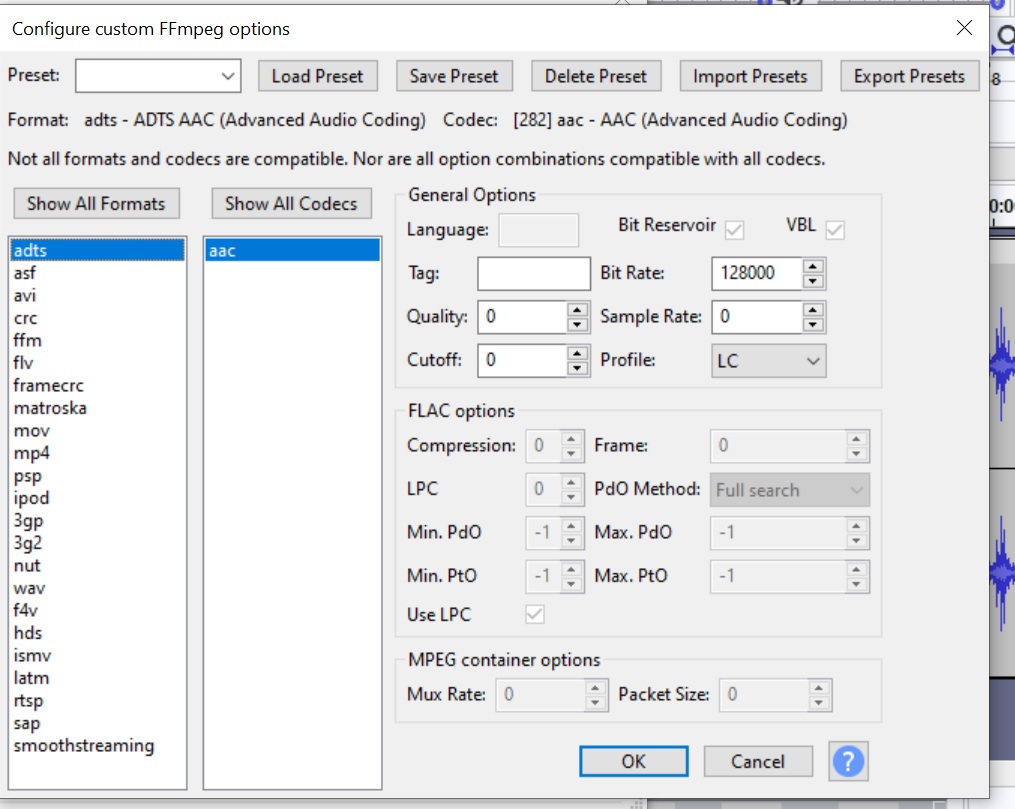The width and height of the screenshot is (1015, 809).
Task: Click Show All Codecs button
Action: (x=291, y=204)
